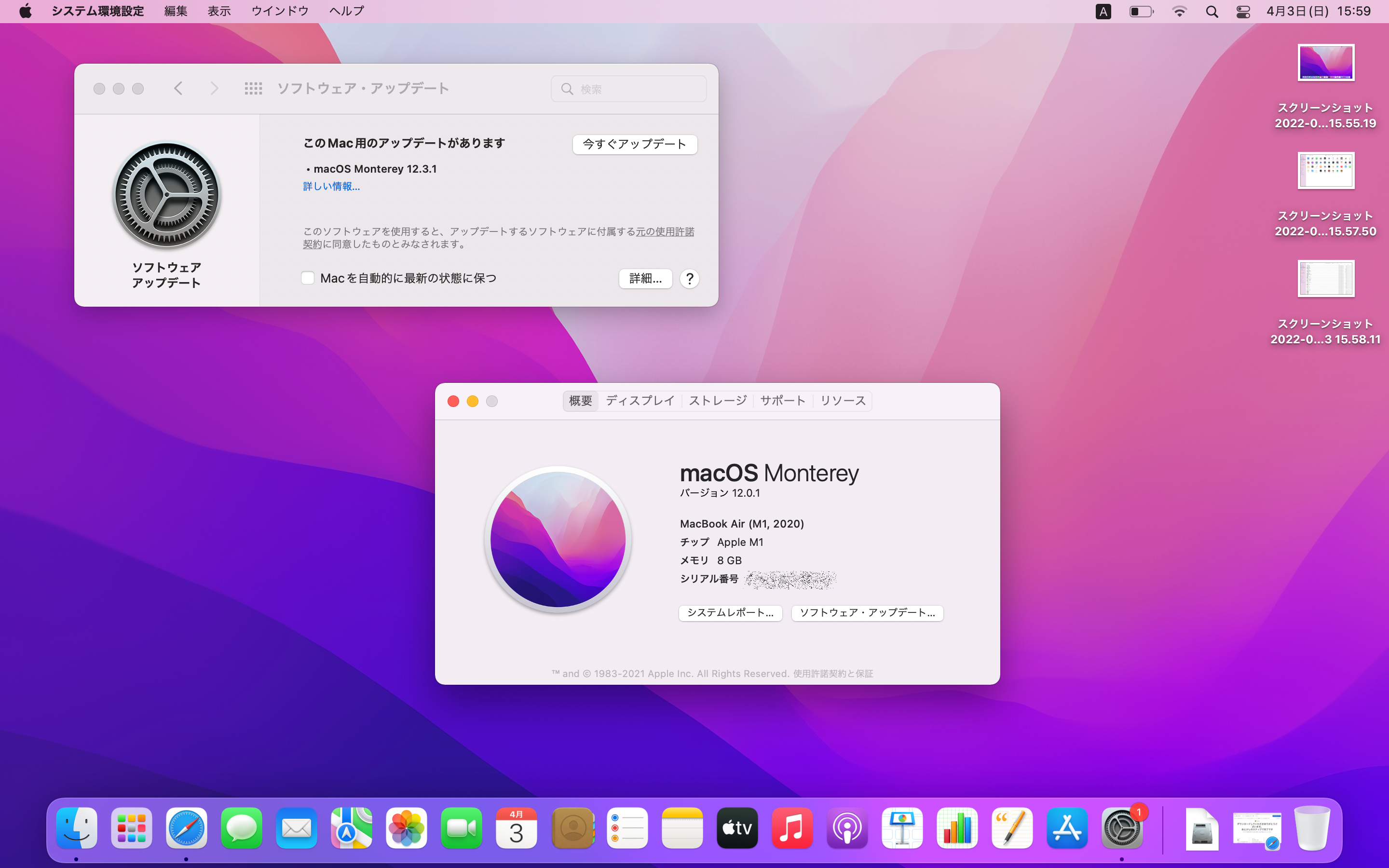Screen dimensions: 1389x868
Task: Open 詳しい情報... link
Action: (x=331, y=186)
